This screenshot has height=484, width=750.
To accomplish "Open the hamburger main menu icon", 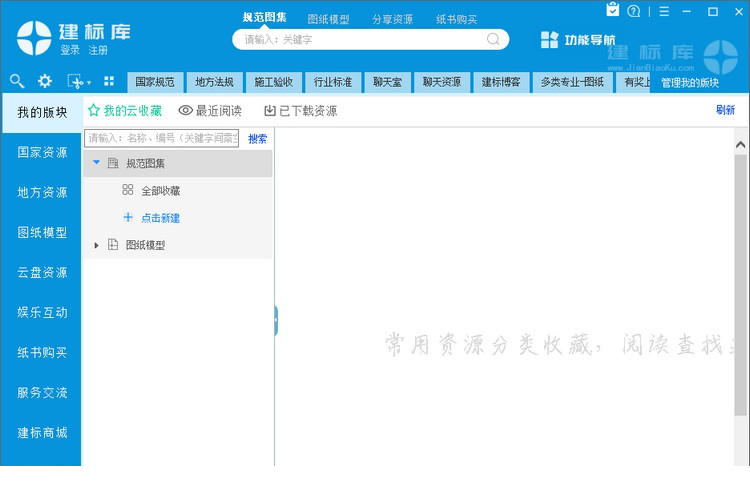I will pos(664,12).
